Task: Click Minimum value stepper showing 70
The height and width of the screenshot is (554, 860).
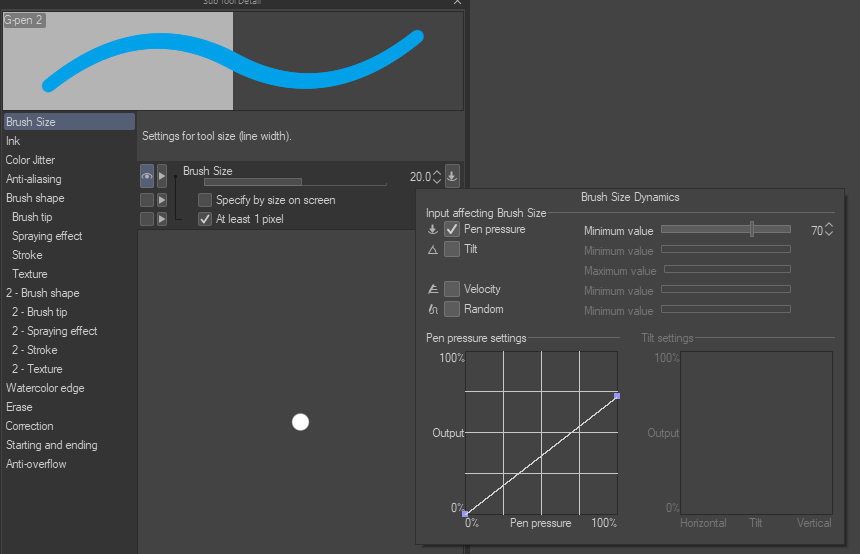Action: pyautogui.click(x=829, y=229)
